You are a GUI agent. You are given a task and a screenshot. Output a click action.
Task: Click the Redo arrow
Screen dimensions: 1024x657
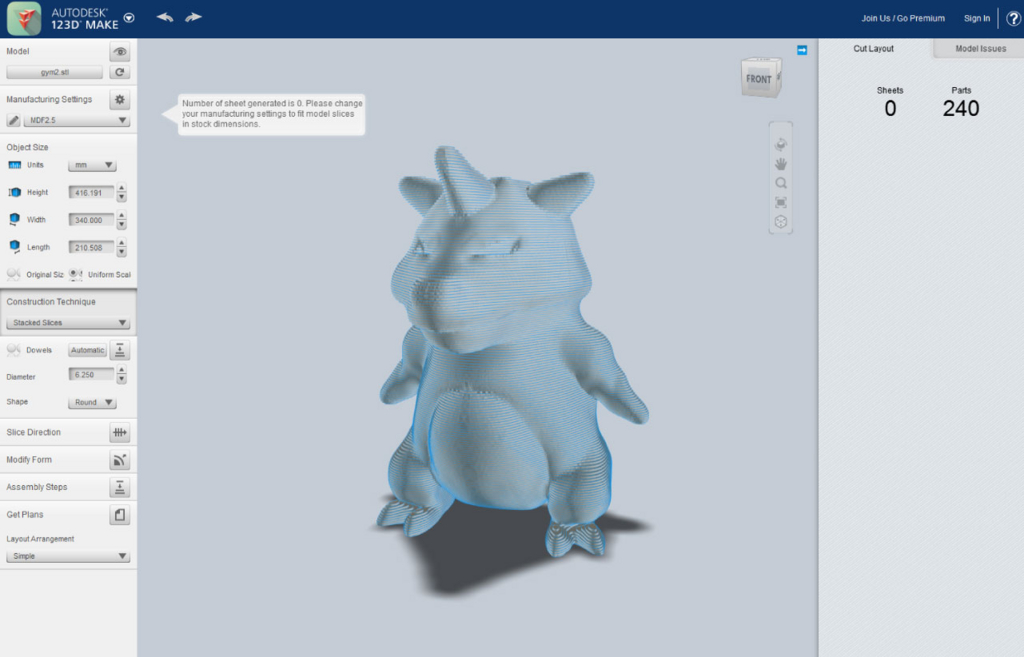point(193,18)
